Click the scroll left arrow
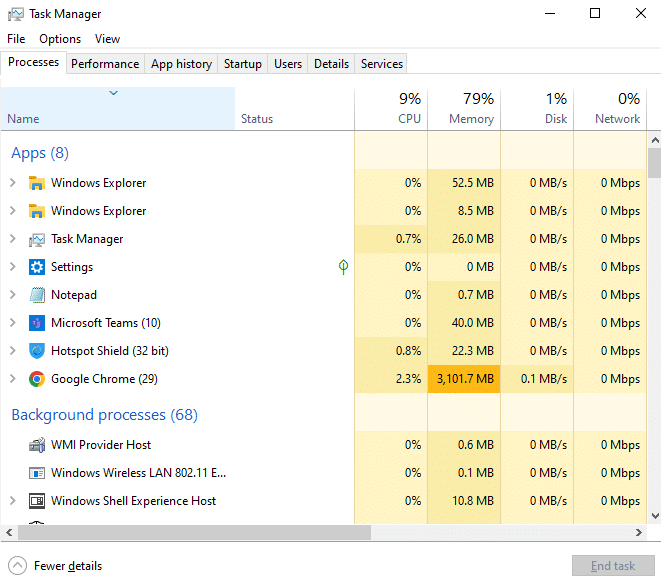The height and width of the screenshot is (583, 661). 9,532
